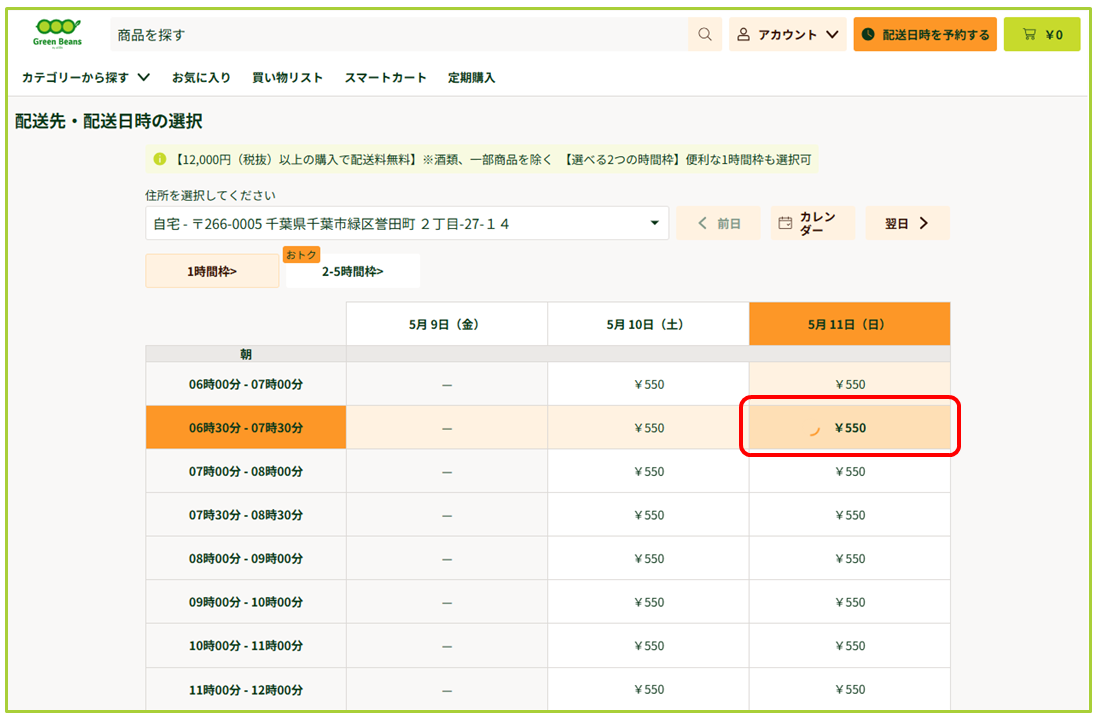The height and width of the screenshot is (720, 1095).
Task: Click the 定期購入 navigation link
Action: point(471,77)
